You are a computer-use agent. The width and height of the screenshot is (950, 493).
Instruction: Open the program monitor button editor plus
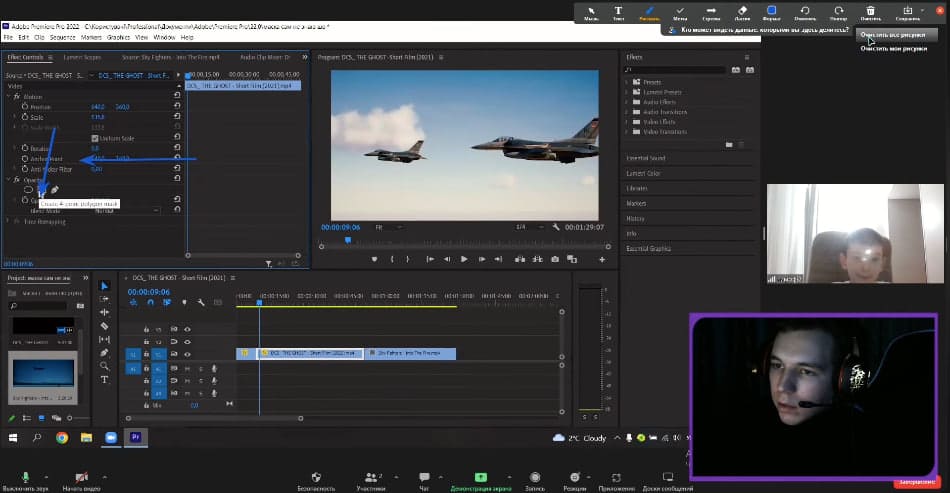pyautogui.click(x=602, y=259)
